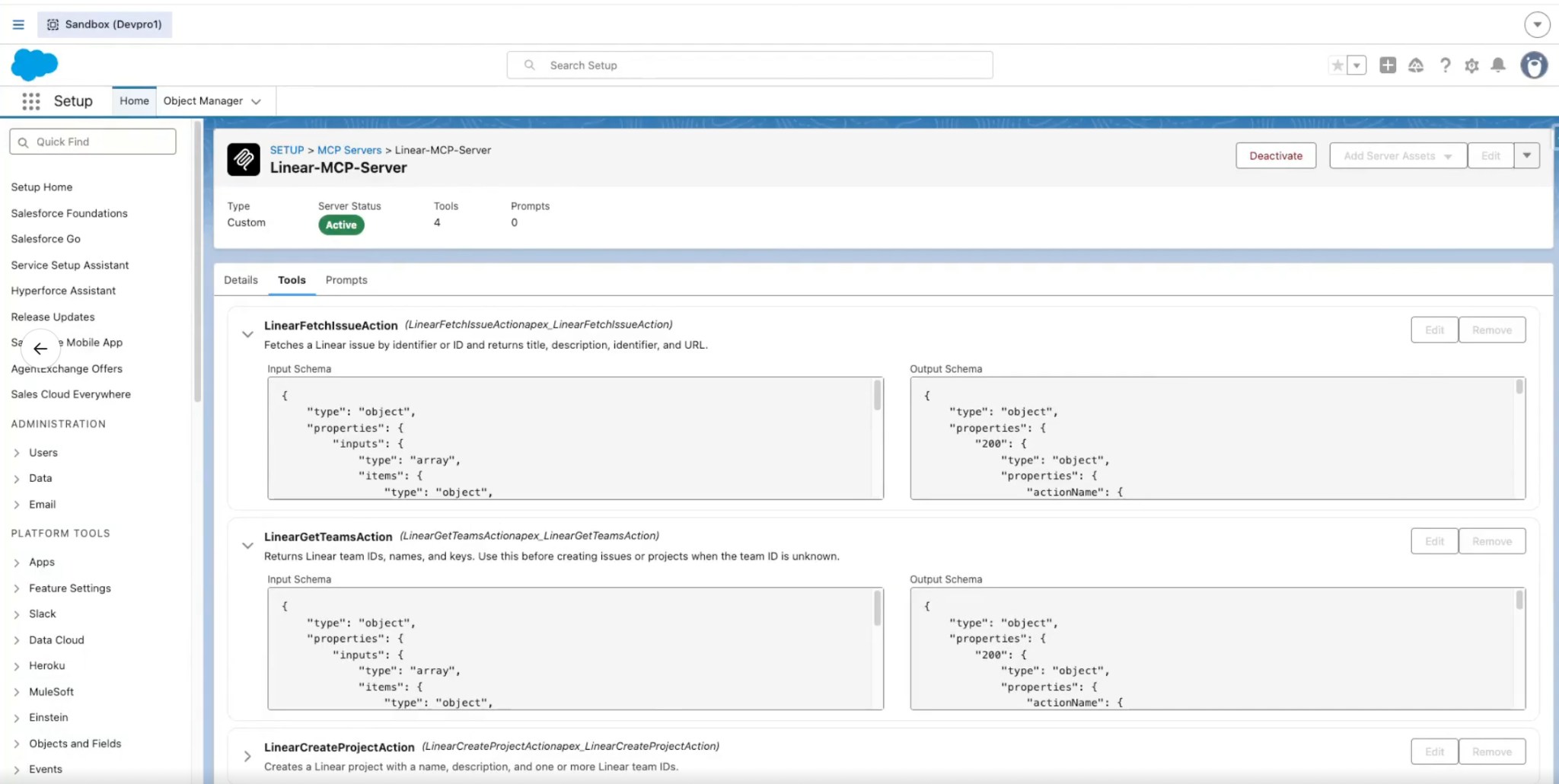
Task: Click the favorites star icon
Action: [x=1337, y=65]
